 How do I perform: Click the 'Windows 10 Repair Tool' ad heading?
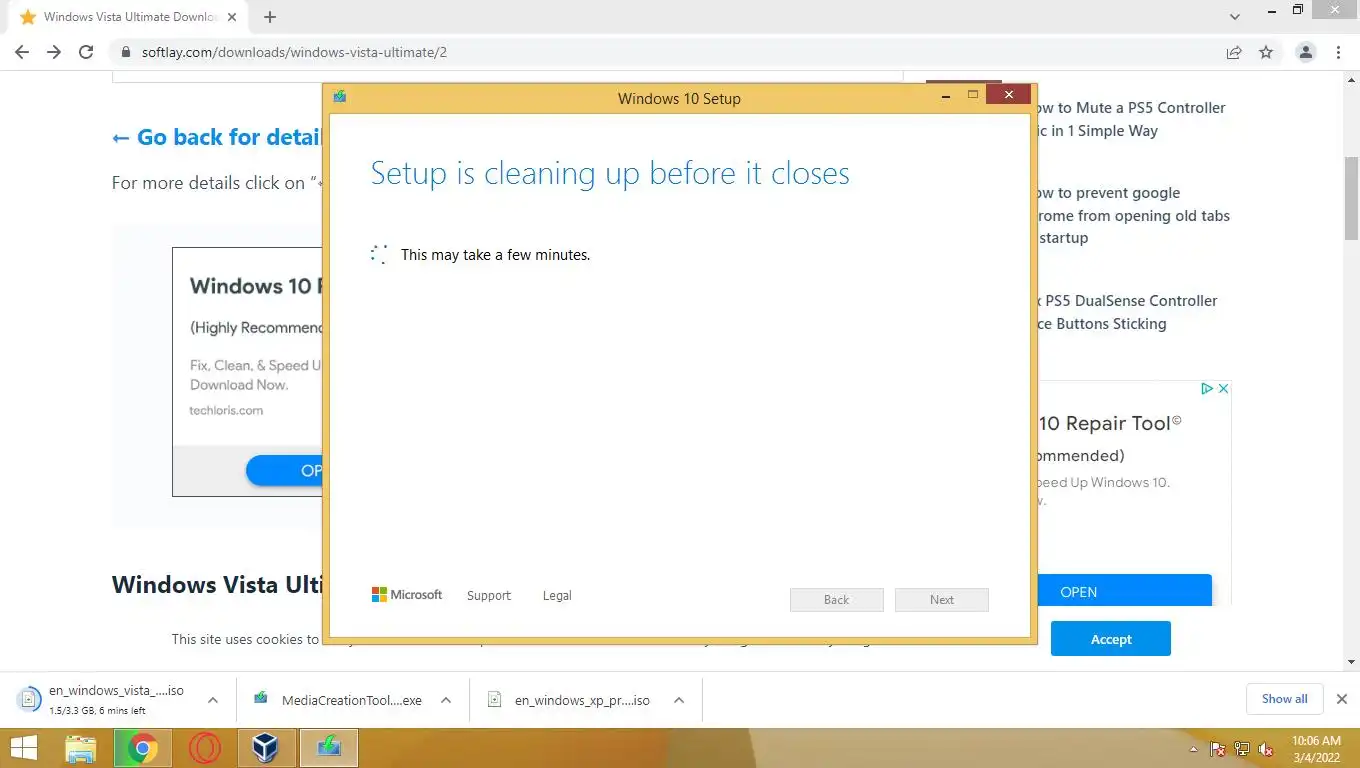[x=1110, y=423]
